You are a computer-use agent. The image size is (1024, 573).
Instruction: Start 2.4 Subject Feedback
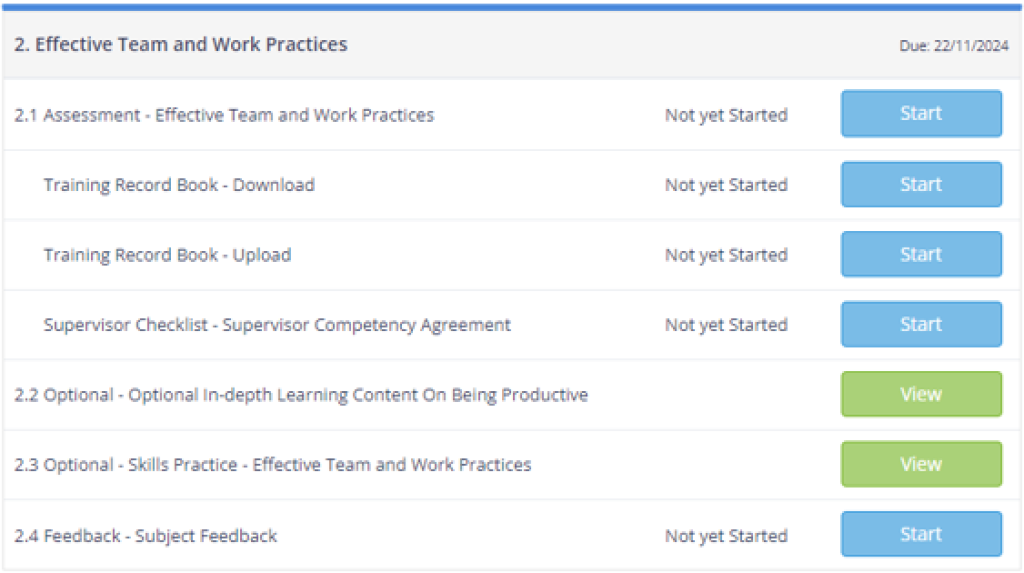coord(921,534)
